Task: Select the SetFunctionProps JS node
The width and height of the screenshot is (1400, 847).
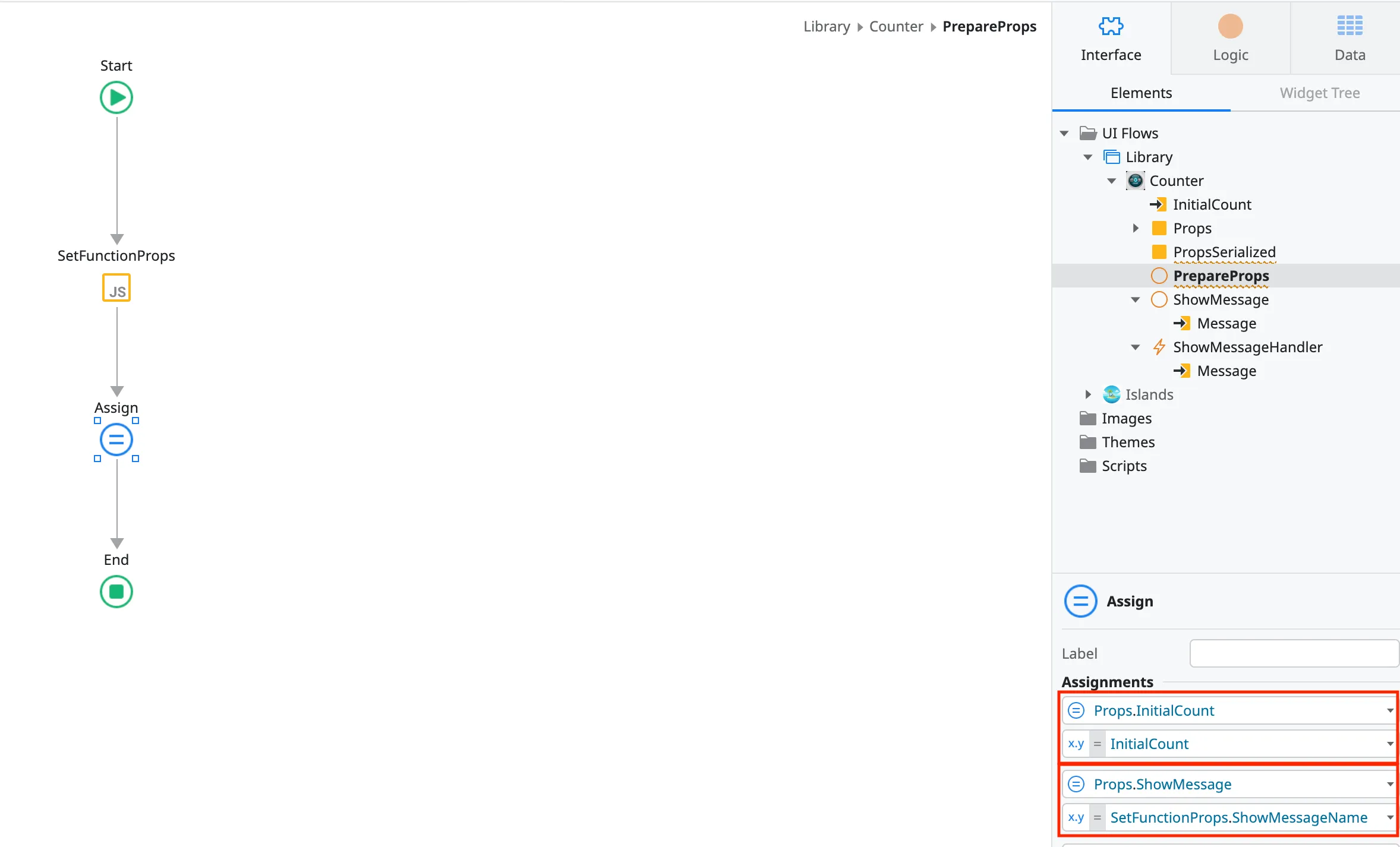Action: (116, 287)
